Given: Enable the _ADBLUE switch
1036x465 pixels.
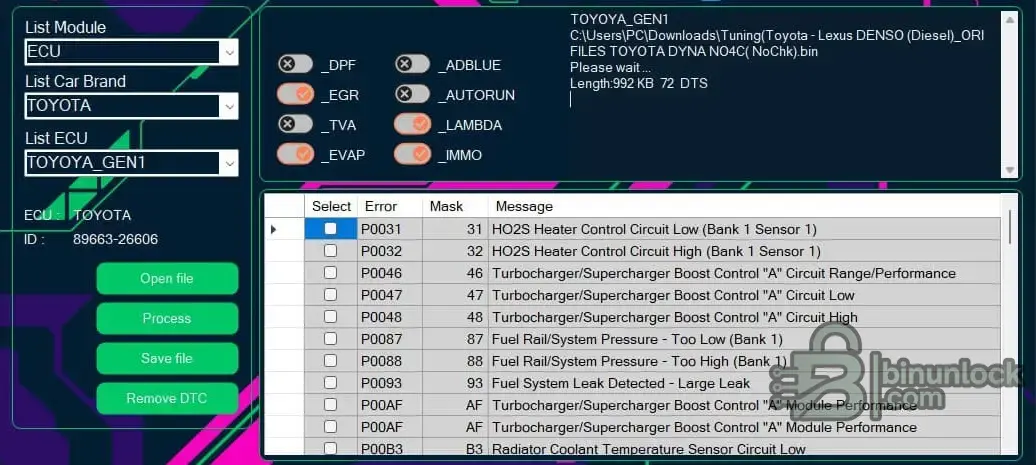Looking at the screenshot, I should point(412,65).
